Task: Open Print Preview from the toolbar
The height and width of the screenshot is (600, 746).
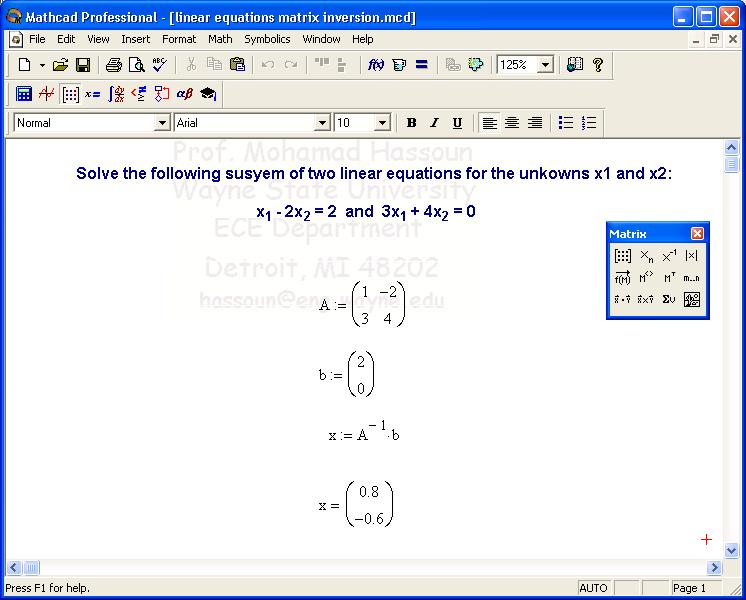Action: [137, 64]
